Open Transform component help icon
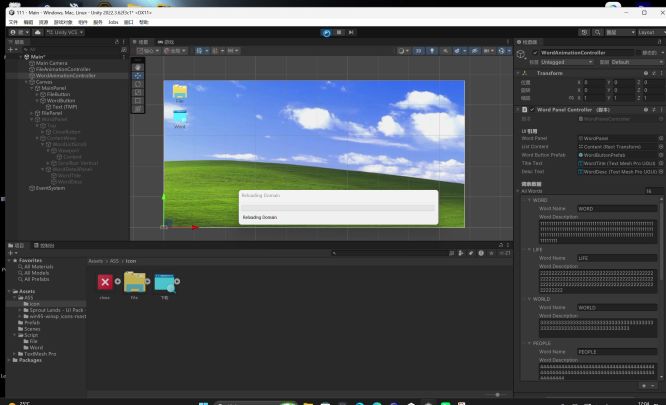Viewport: 666px width, 405px height. click(646, 73)
